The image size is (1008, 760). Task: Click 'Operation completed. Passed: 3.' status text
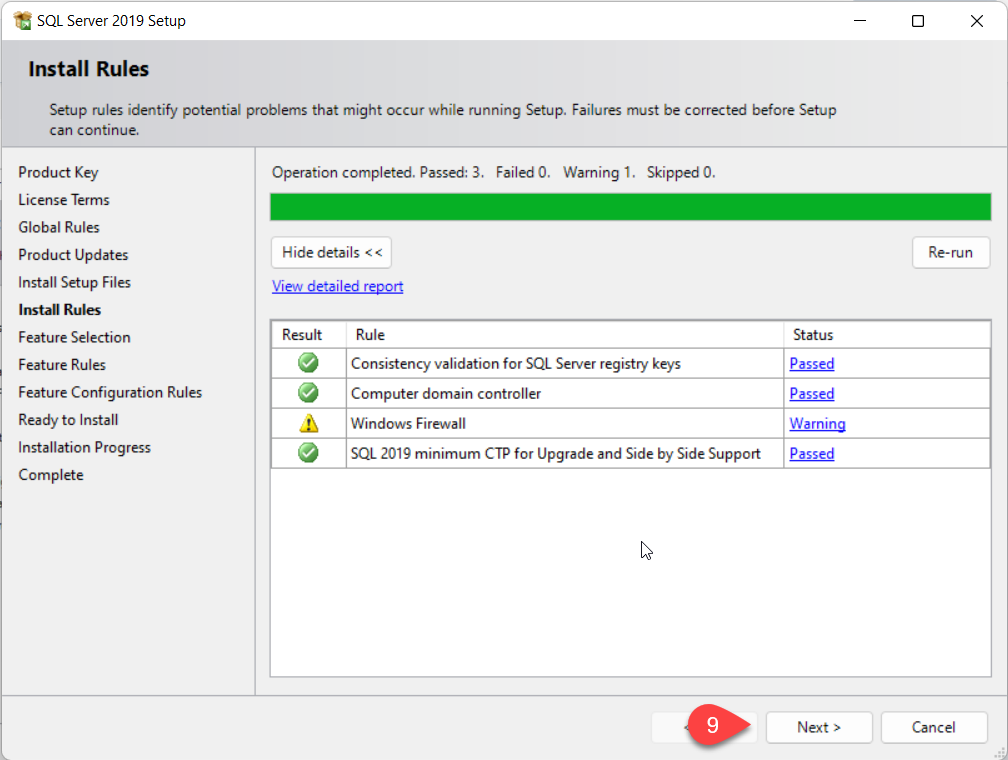378,172
